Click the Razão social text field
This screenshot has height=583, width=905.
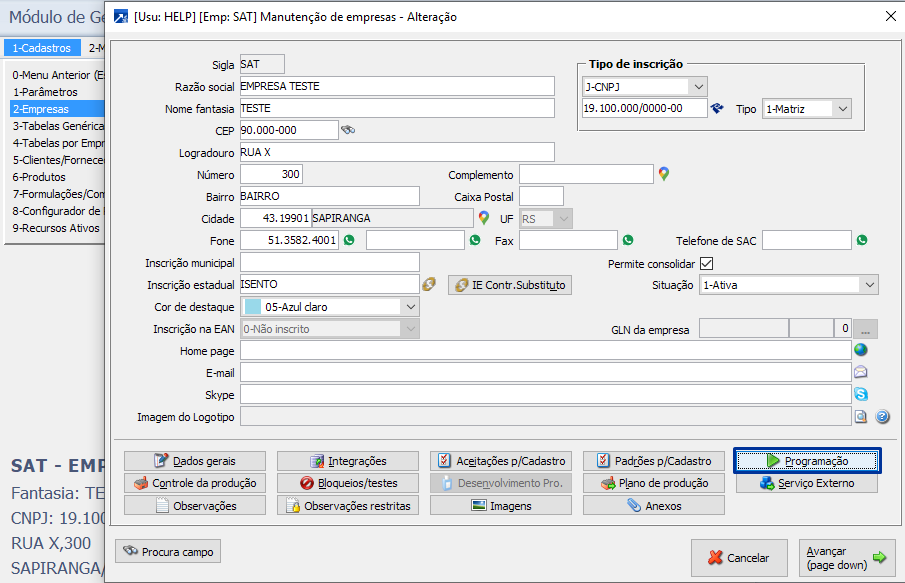tap(396, 86)
